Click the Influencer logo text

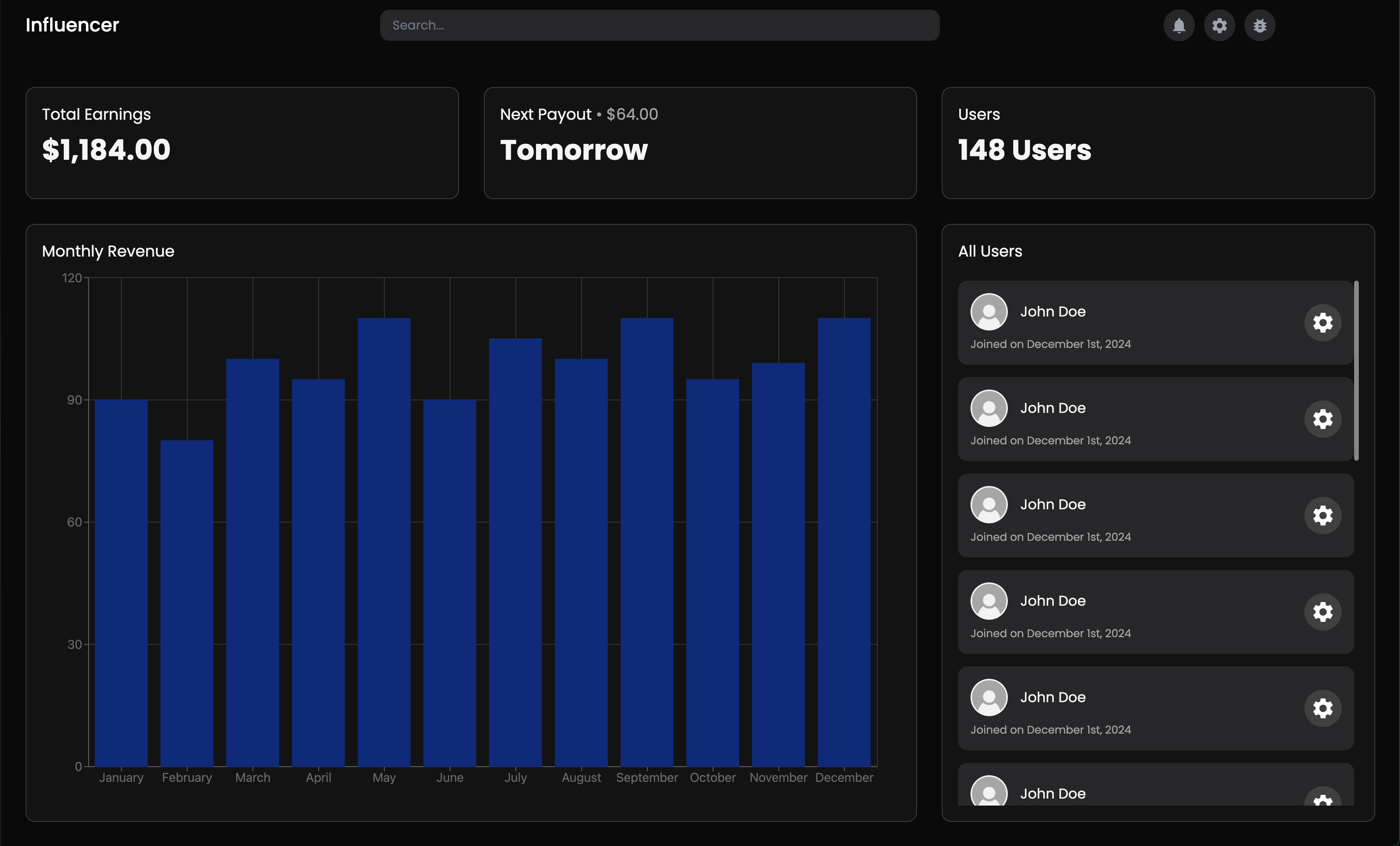tap(72, 25)
